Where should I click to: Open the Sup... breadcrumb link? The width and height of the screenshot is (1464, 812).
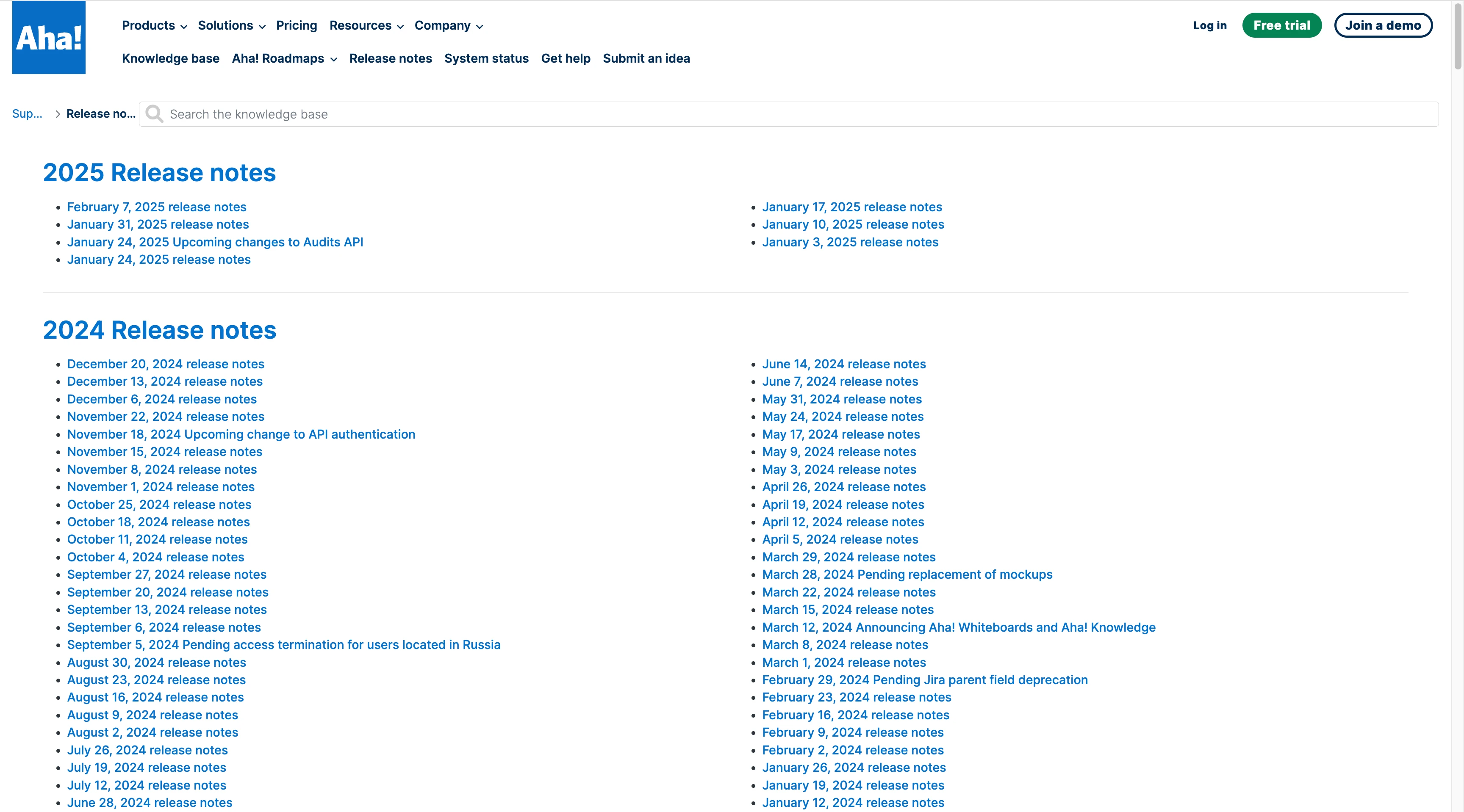point(27,113)
